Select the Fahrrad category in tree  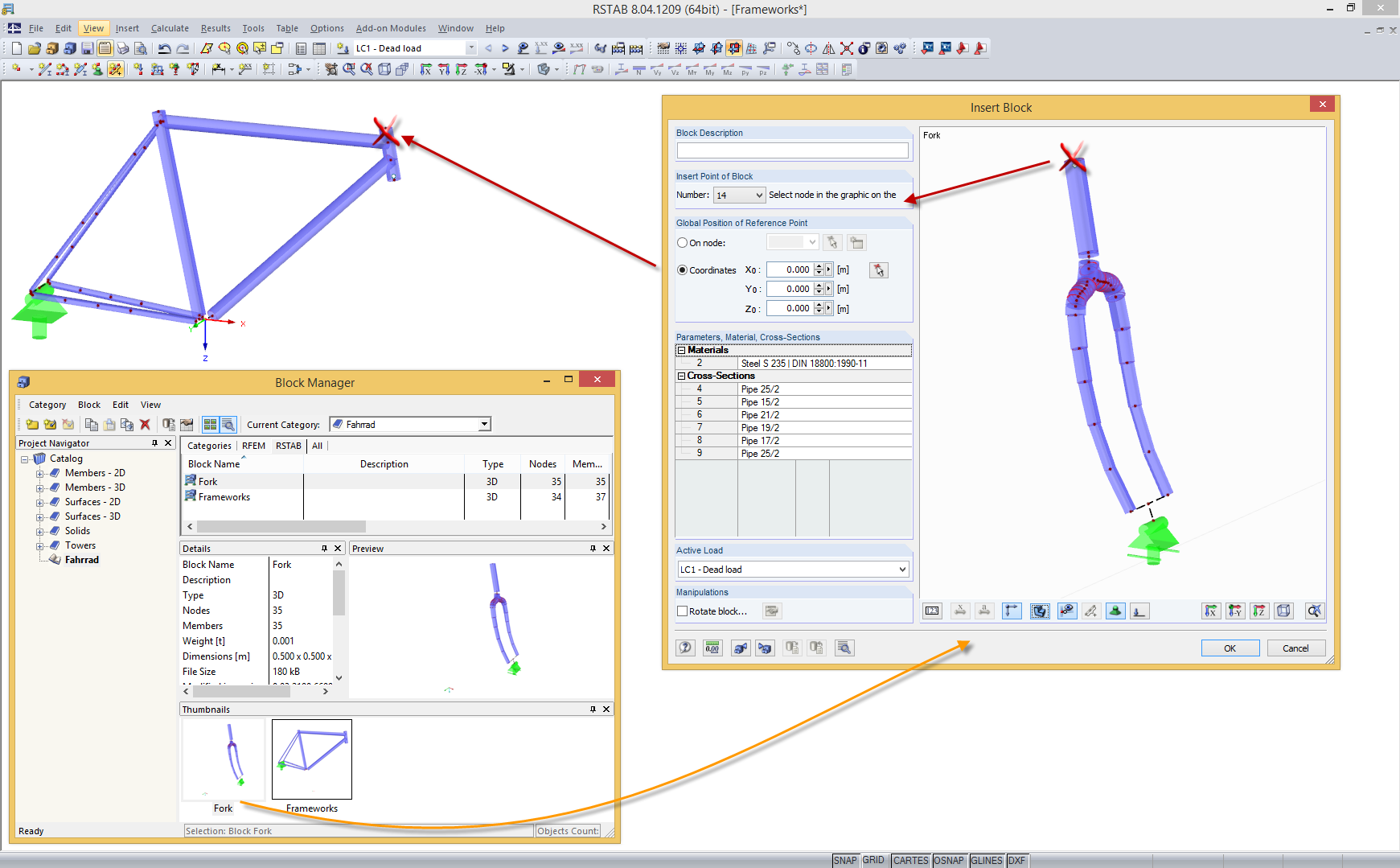(x=82, y=560)
